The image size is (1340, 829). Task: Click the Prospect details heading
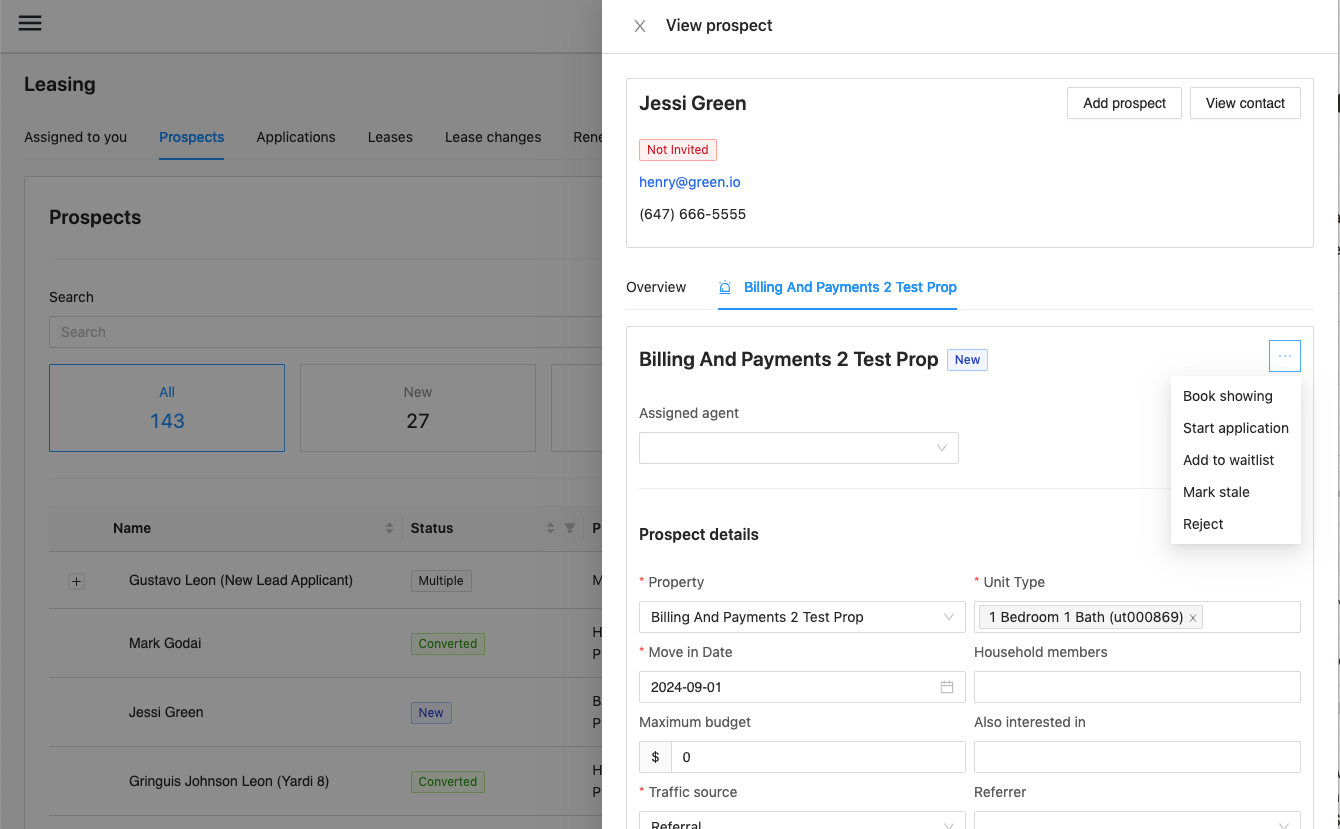coord(699,534)
